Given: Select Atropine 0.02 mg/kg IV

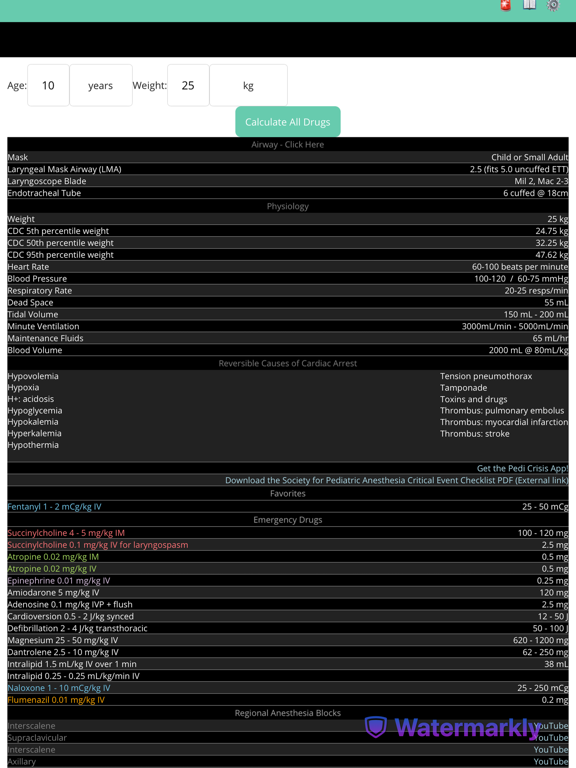Looking at the screenshot, I should (x=52, y=569).
